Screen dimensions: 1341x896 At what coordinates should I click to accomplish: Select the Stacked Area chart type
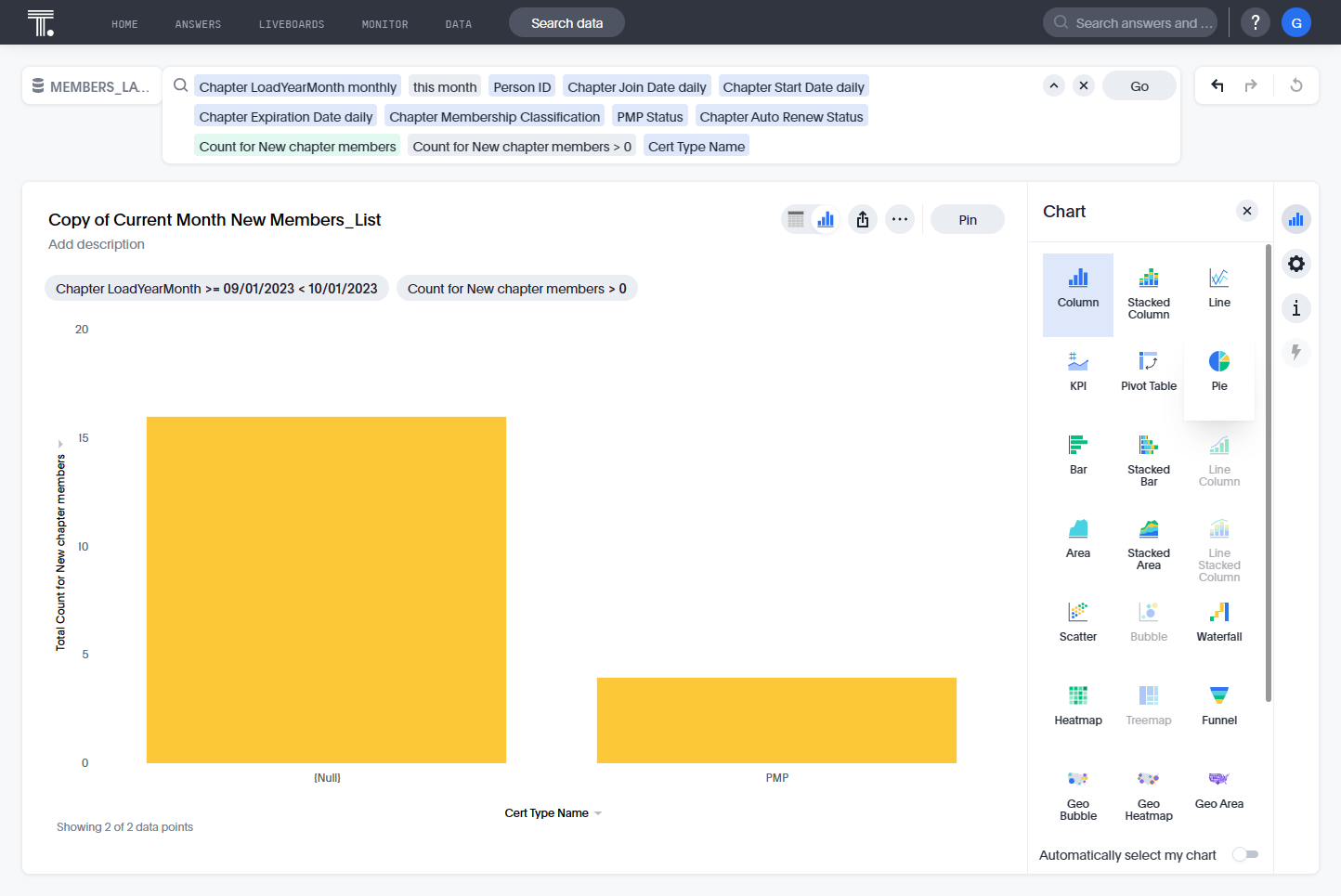coord(1148,545)
